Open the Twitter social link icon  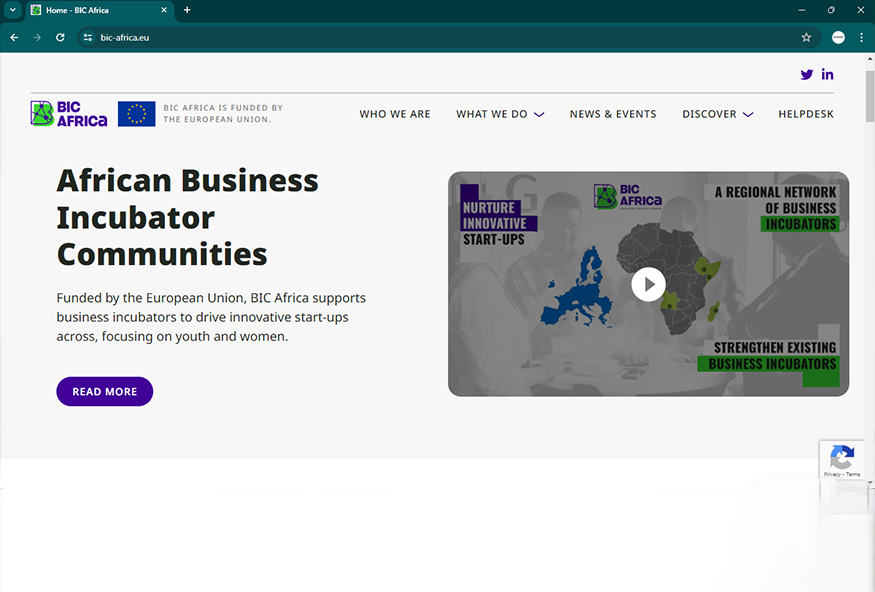[807, 75]
